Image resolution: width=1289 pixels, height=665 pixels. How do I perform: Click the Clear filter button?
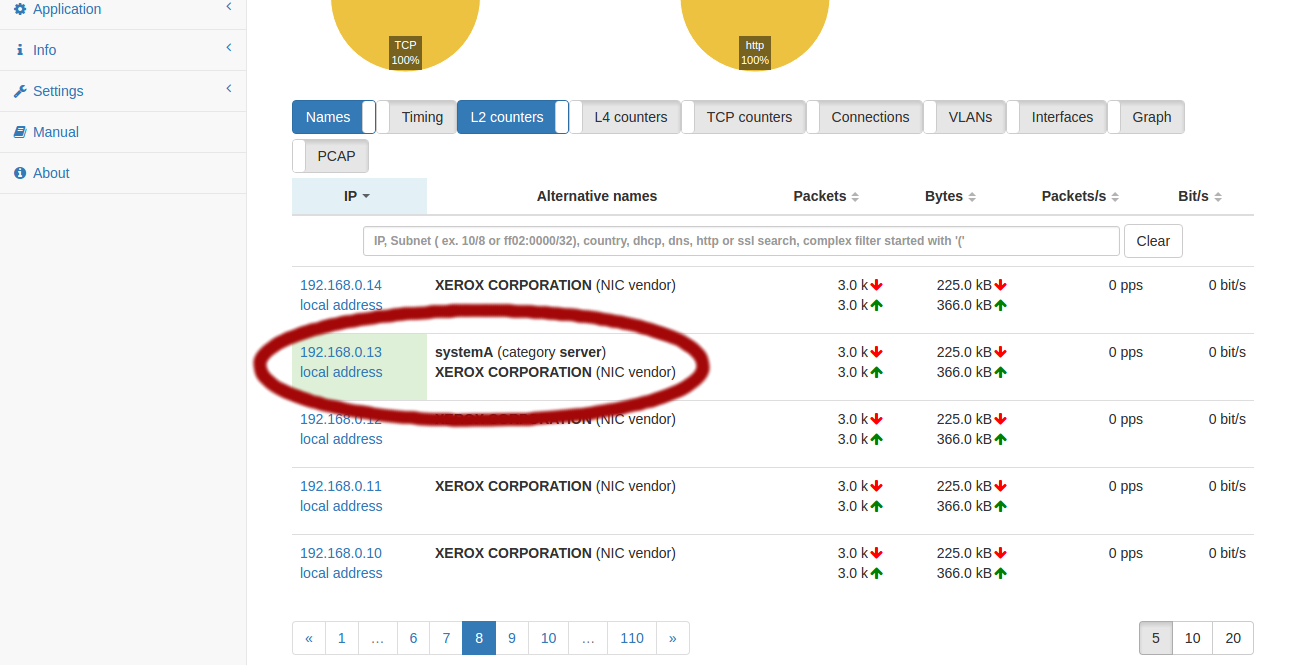[x=1153, y=241]
